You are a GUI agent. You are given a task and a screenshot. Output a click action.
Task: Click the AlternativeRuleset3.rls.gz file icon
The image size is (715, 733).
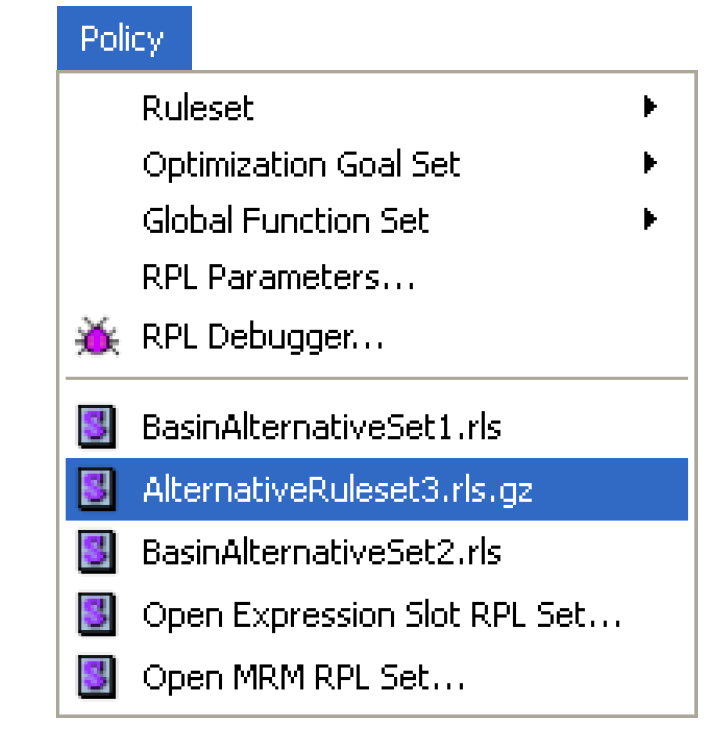pyautogui.click(x=97, y=490)
